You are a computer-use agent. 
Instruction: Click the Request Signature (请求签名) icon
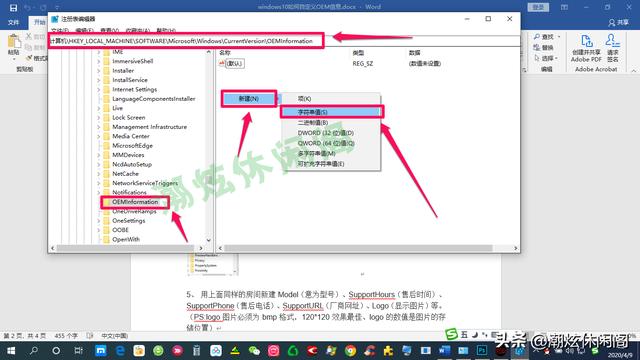pyautogui.click(x=613, y=41)
